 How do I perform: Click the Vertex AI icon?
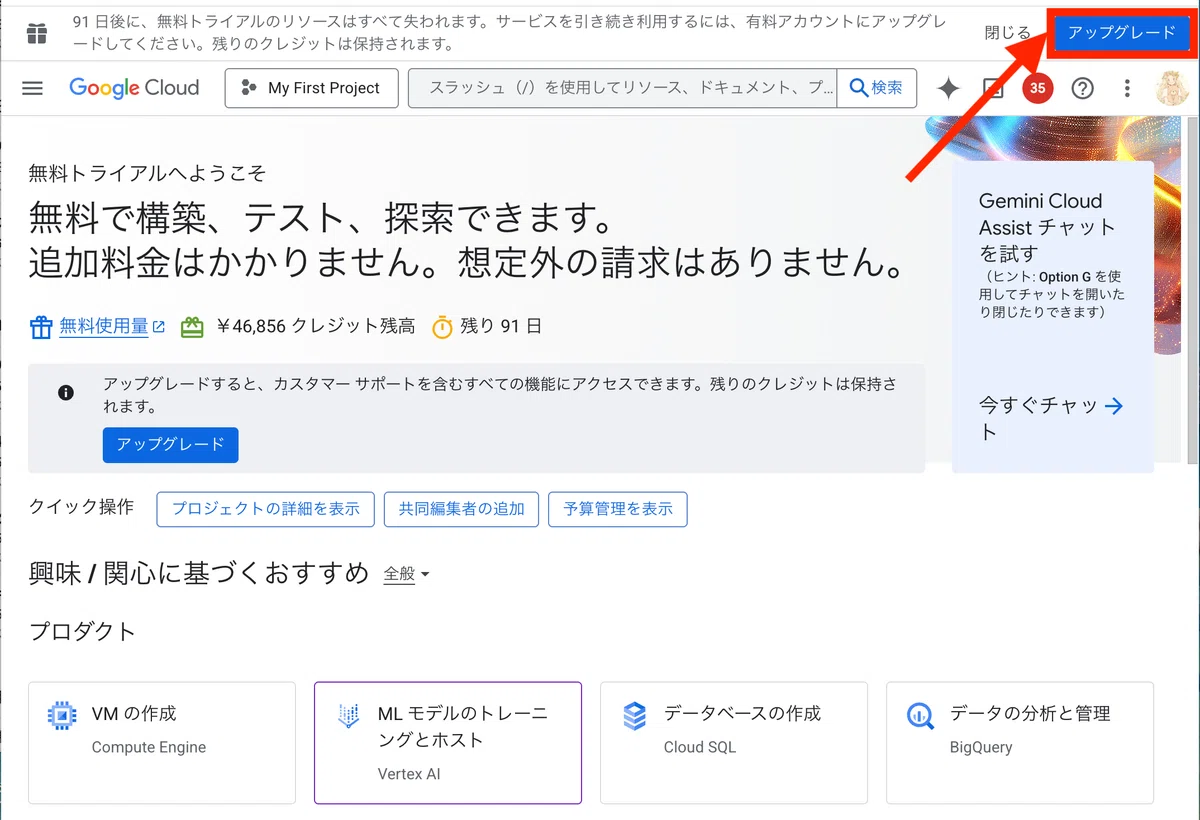348,716
